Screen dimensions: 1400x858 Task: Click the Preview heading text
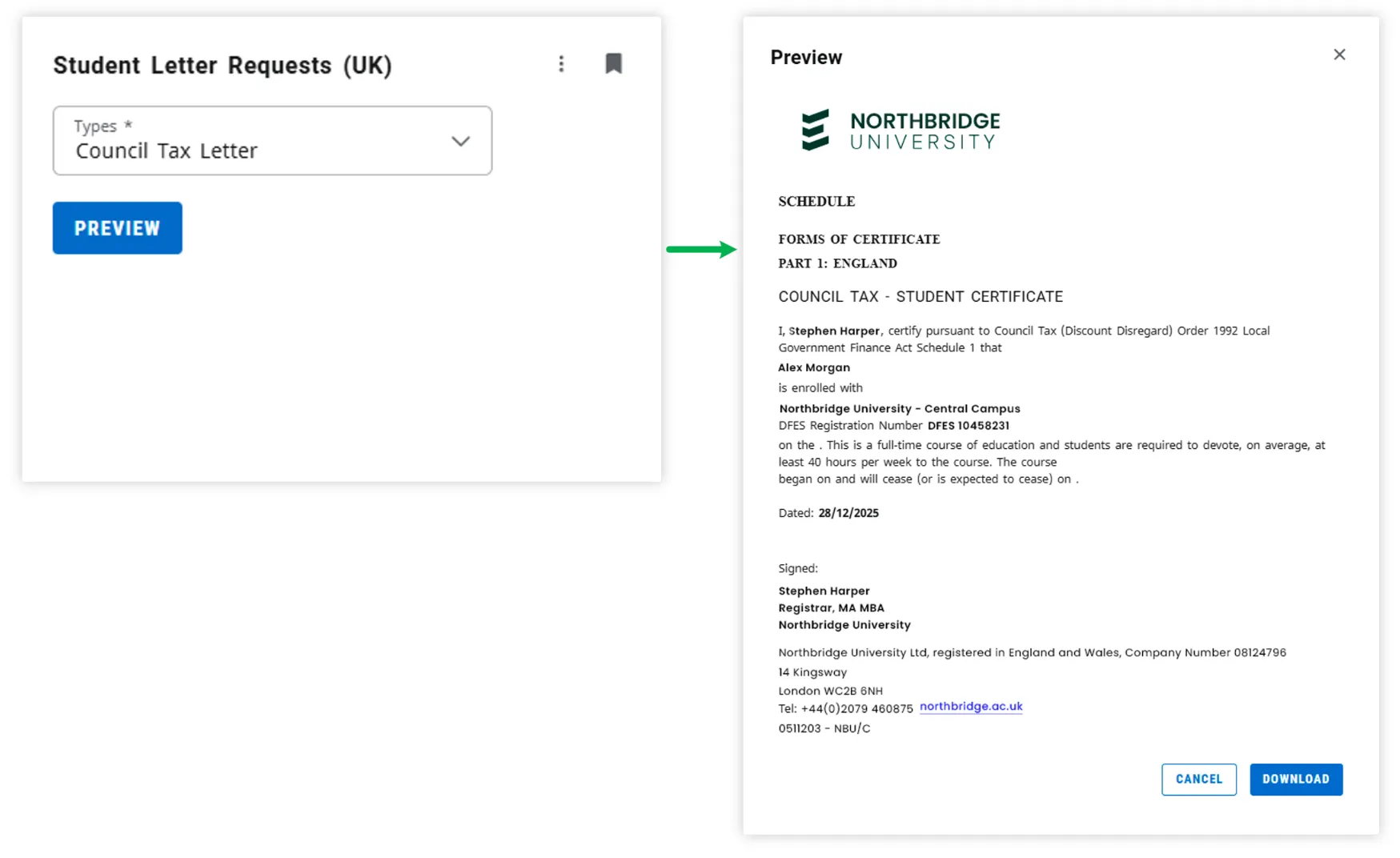pyautogui.click(x=806, y=58)
